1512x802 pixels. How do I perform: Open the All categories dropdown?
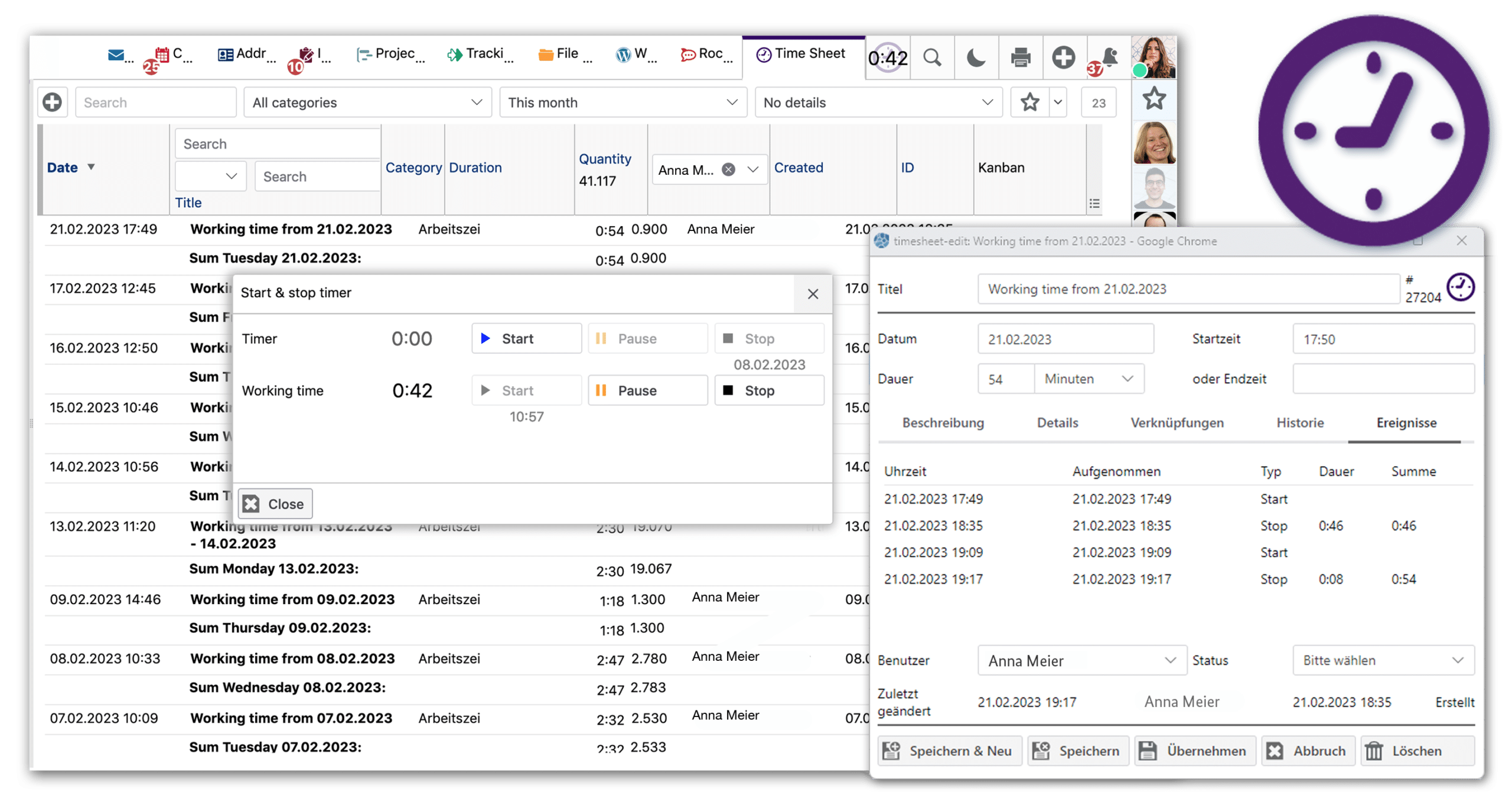pos(367,102)
